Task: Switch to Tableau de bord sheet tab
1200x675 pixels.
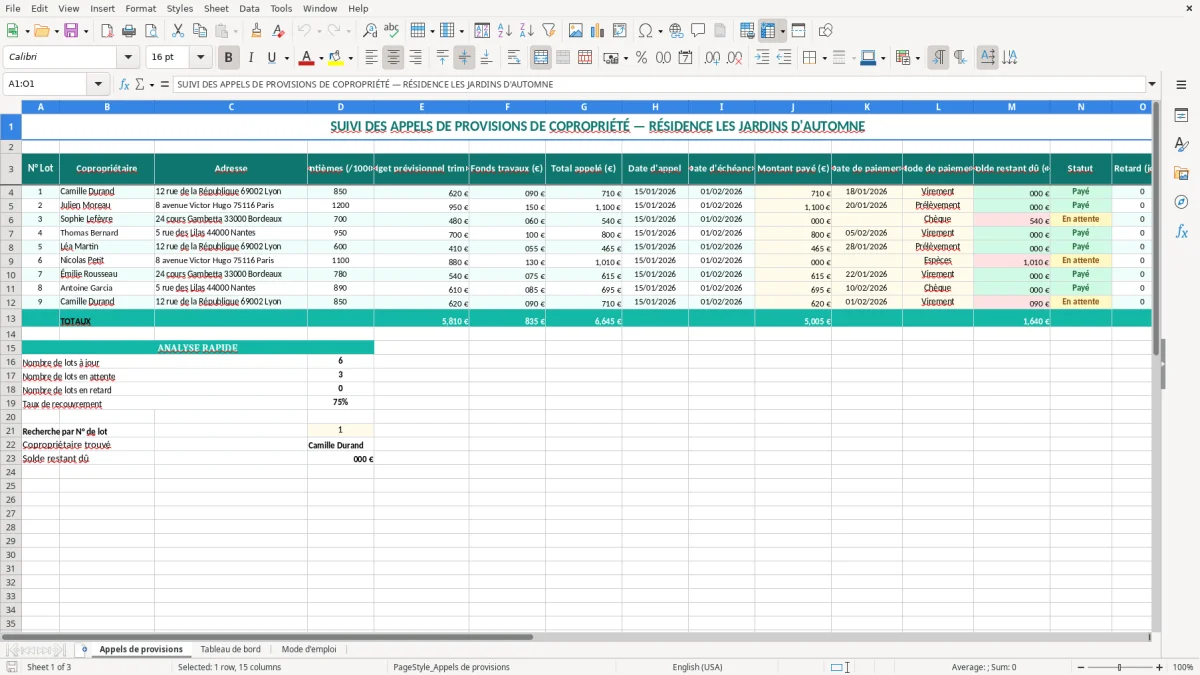Action: click(230, 649)
